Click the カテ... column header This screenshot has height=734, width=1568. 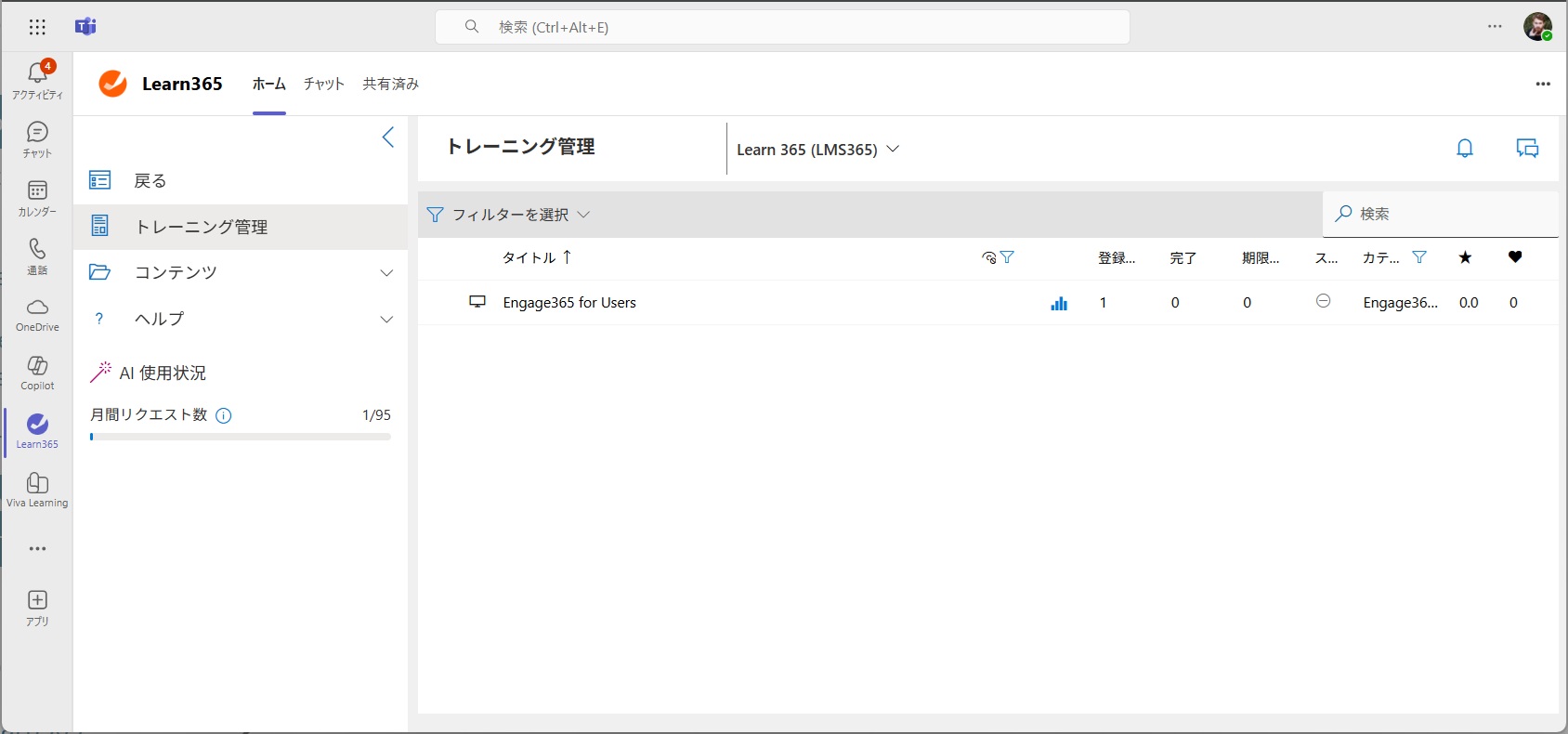[x=1381, y=258]
